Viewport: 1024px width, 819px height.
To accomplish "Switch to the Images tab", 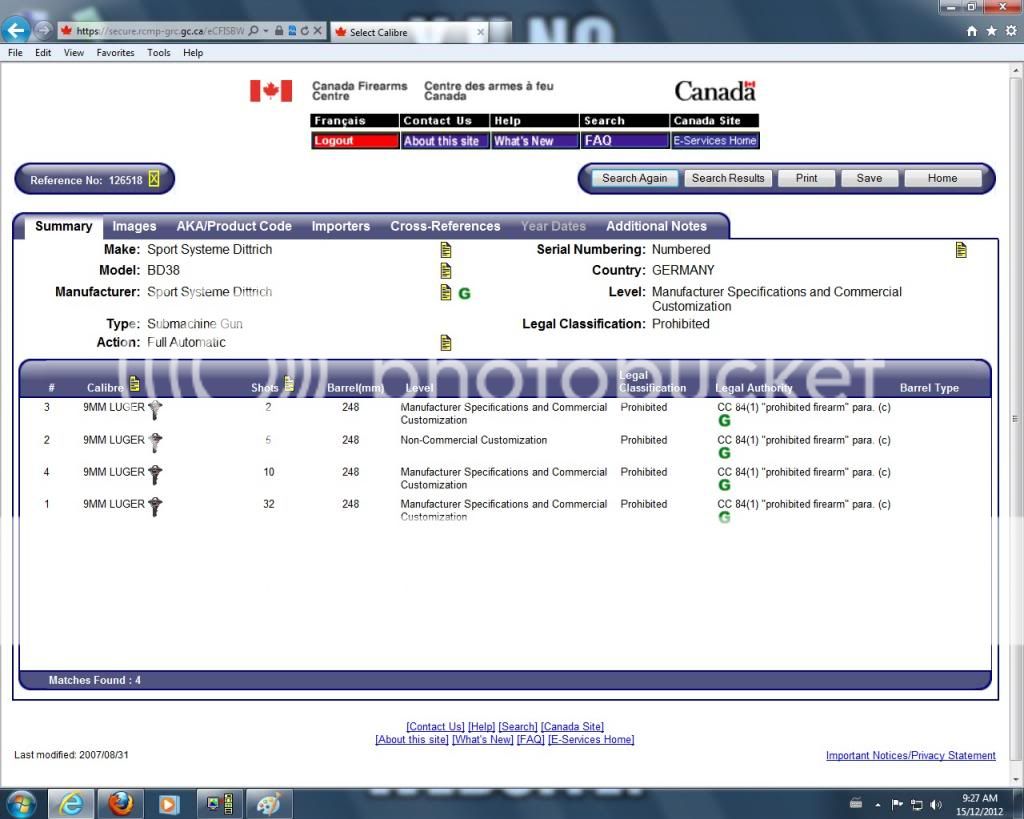I will pyautogui.click(x=134, y=226).
